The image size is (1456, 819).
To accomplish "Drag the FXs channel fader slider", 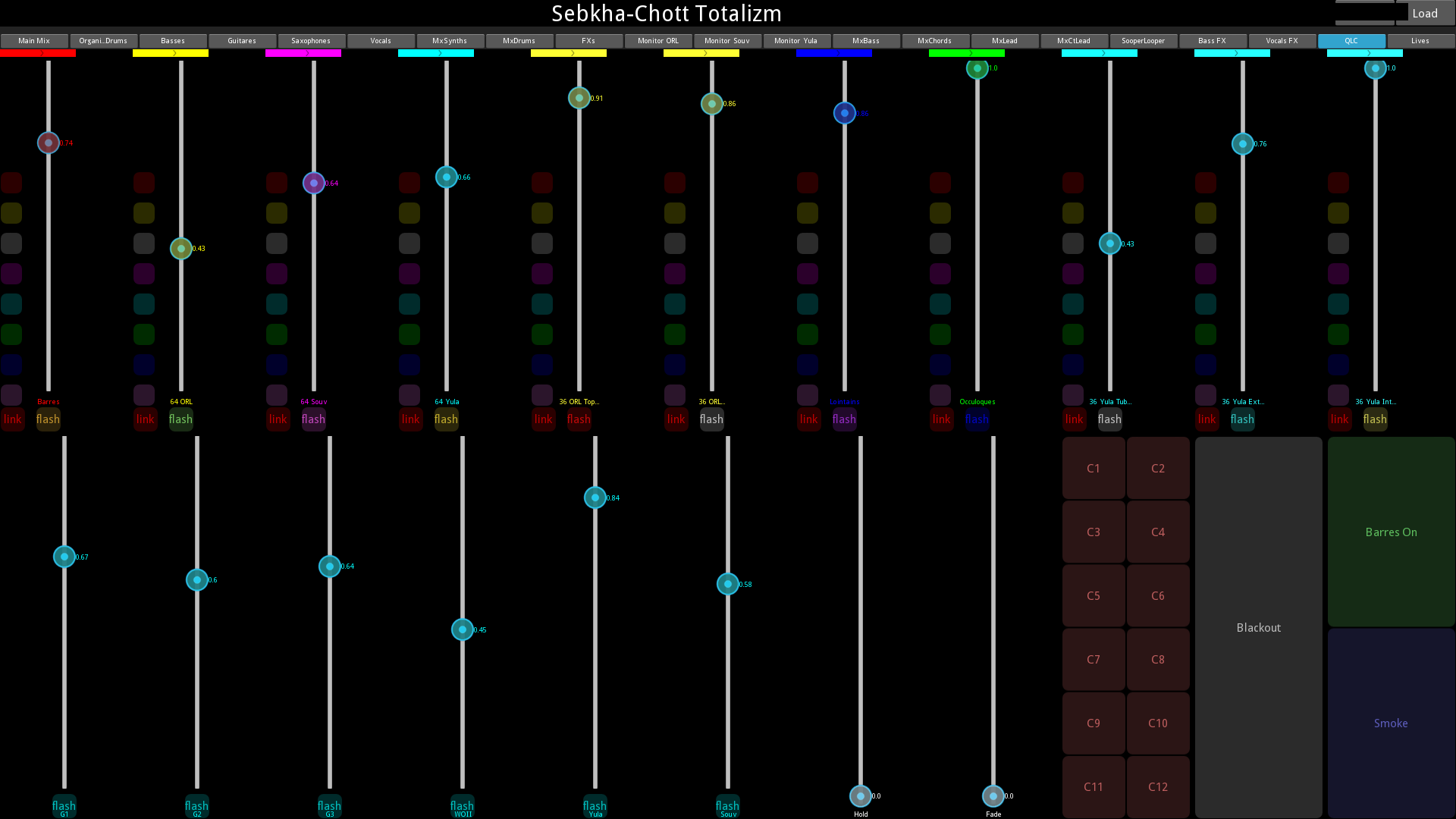I will point(579,97).
